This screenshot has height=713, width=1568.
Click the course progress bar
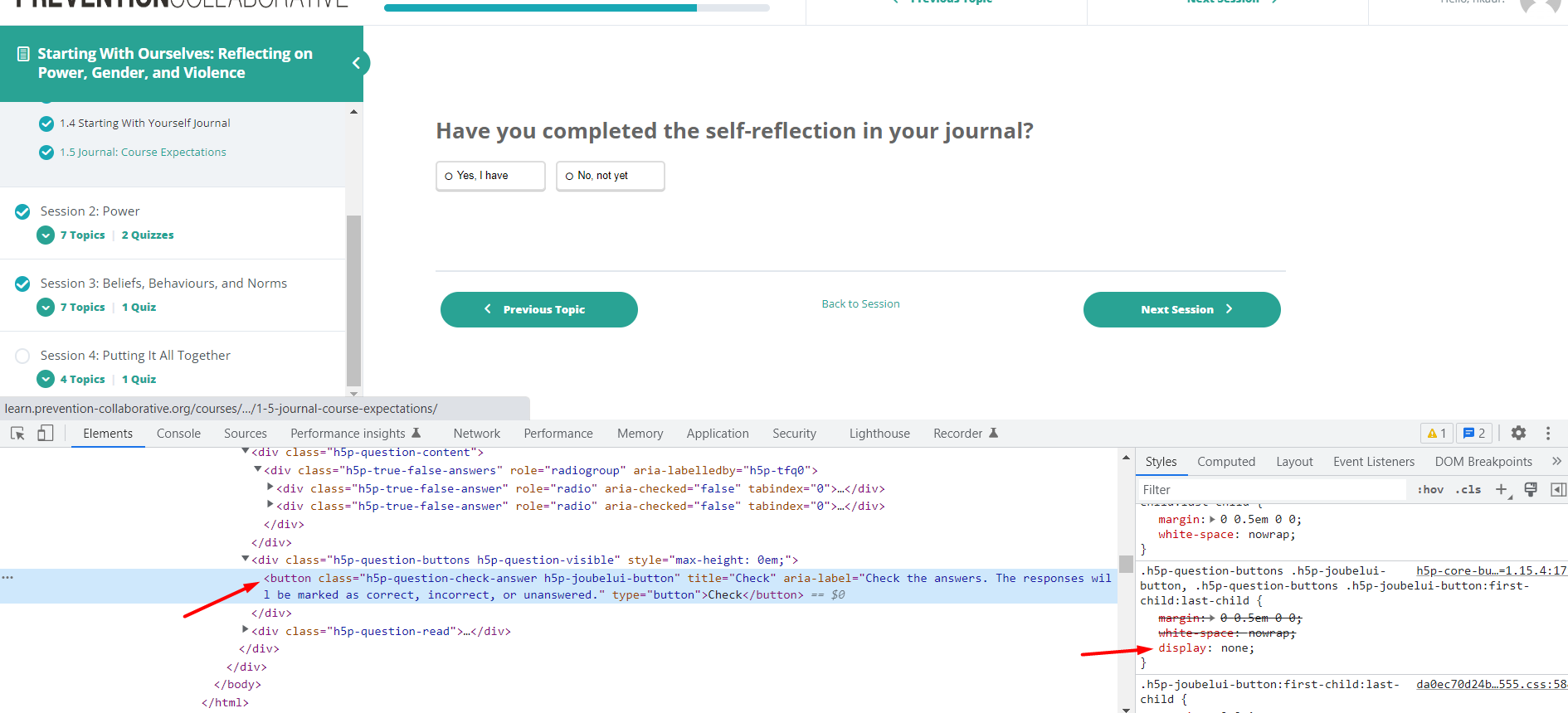pos(577,7)
